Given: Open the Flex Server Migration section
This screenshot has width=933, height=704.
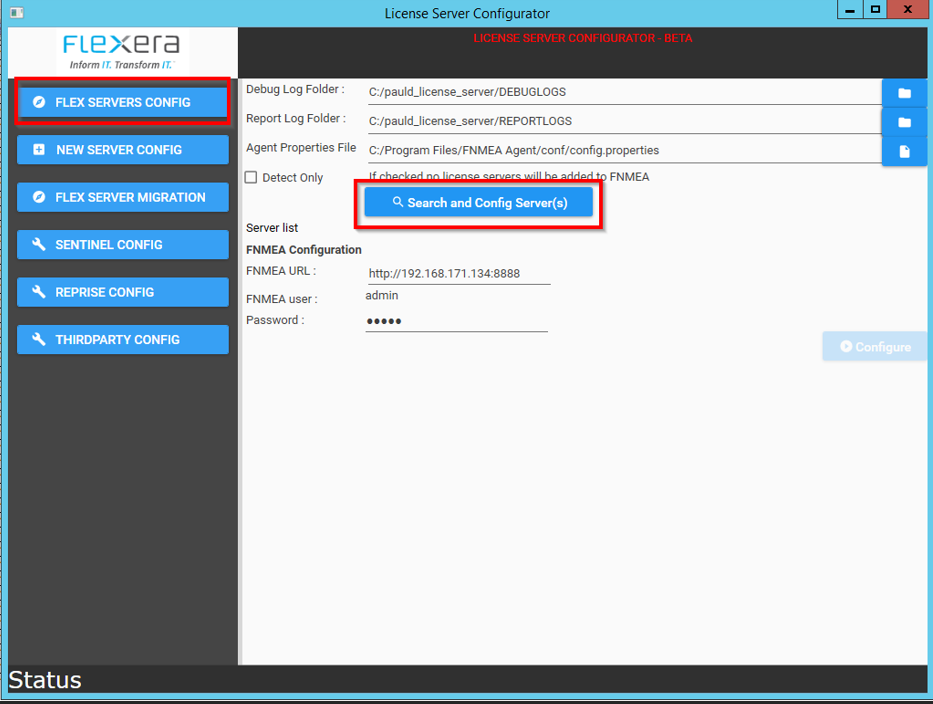Looking at the screenshot, I should pos(123,197).
